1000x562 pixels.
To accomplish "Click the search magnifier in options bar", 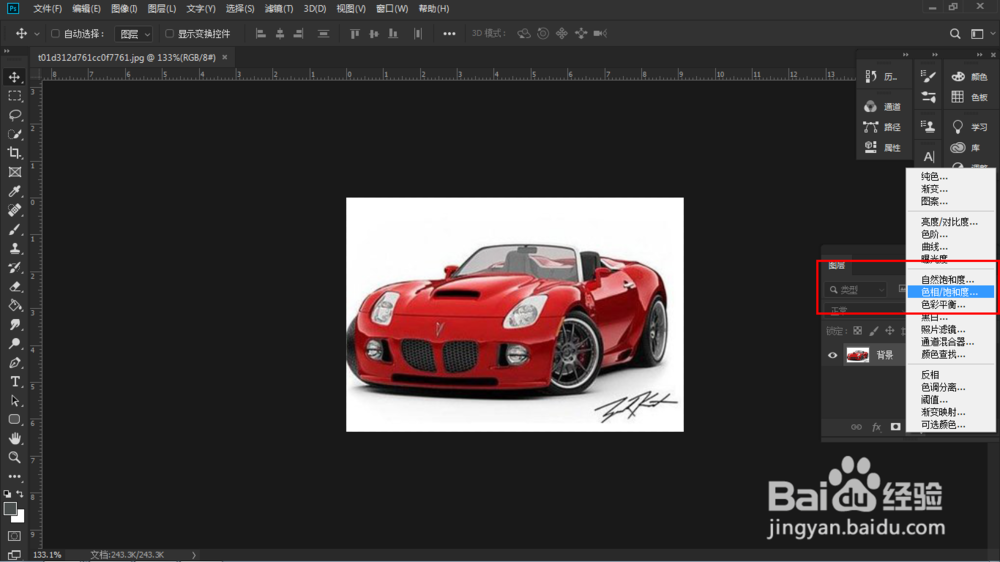I will pos(955,34).
